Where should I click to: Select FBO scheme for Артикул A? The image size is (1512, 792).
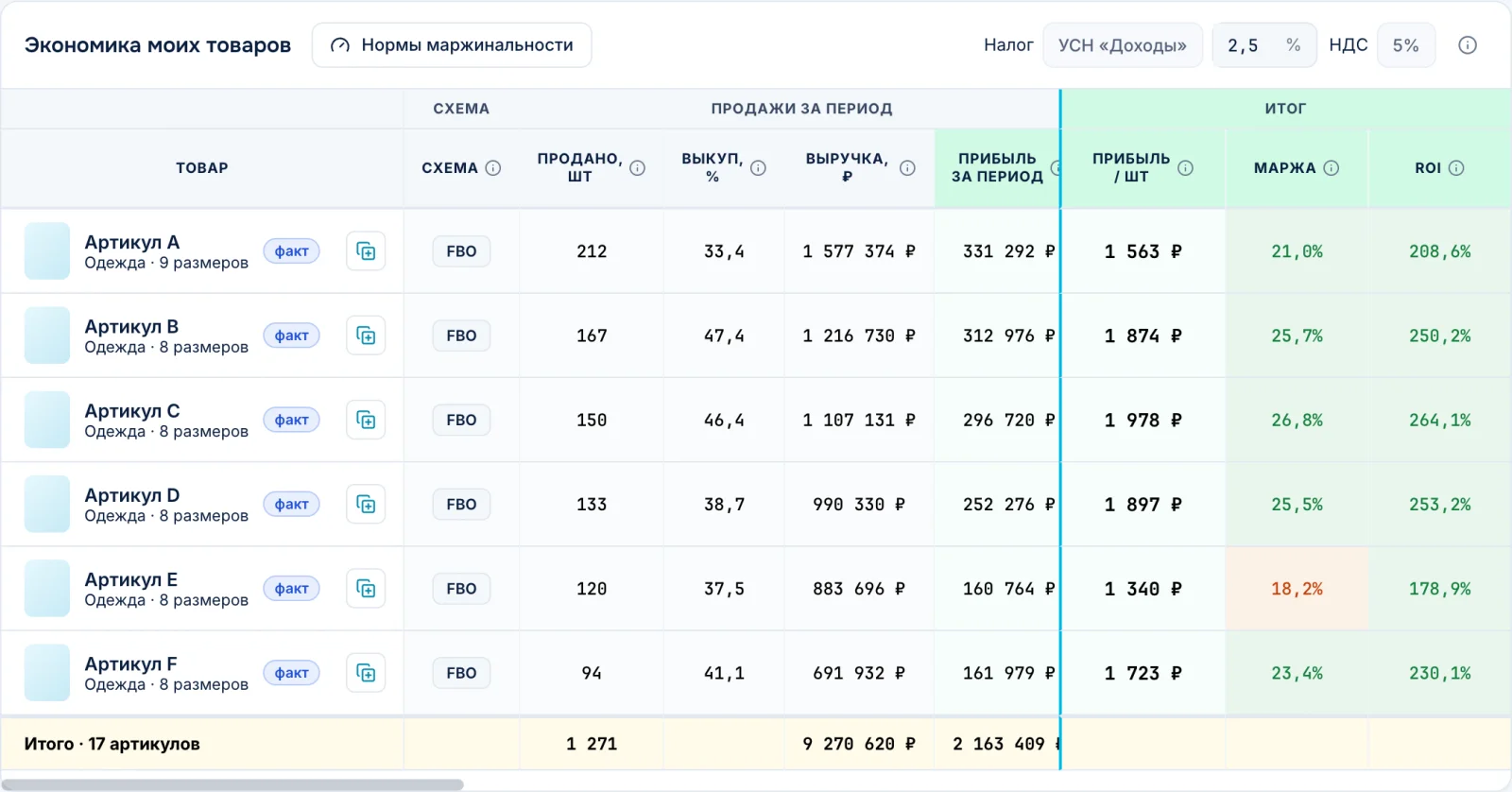pos(461,251)
